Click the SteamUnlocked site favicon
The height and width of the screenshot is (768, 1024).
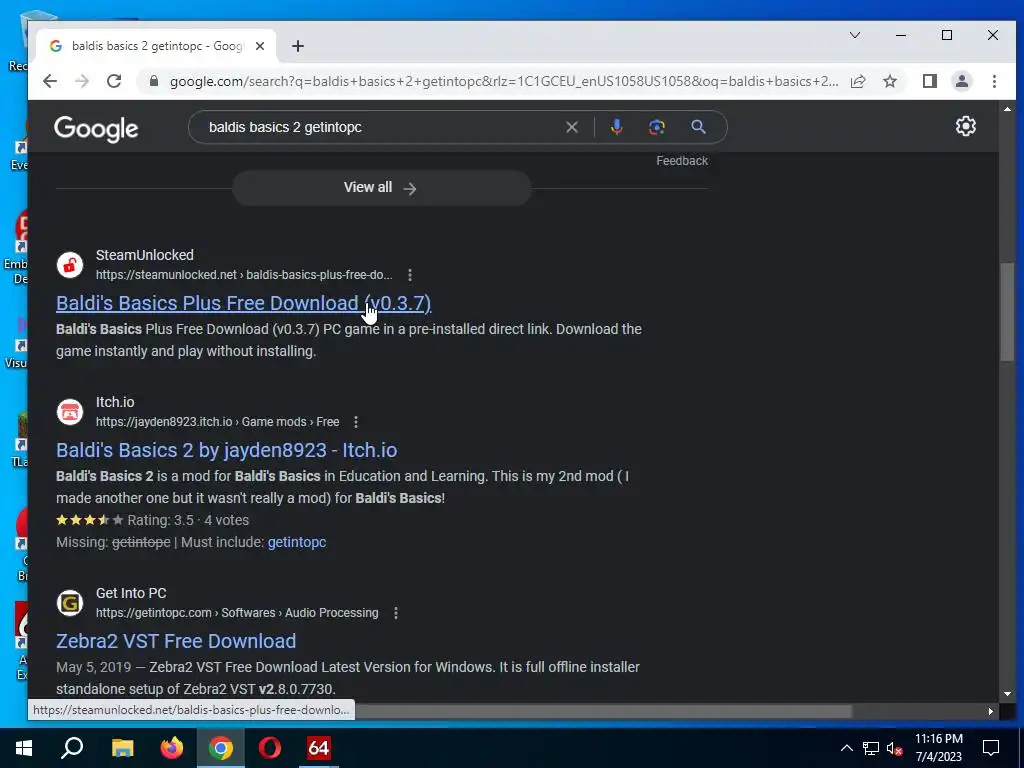coord(70,265)
